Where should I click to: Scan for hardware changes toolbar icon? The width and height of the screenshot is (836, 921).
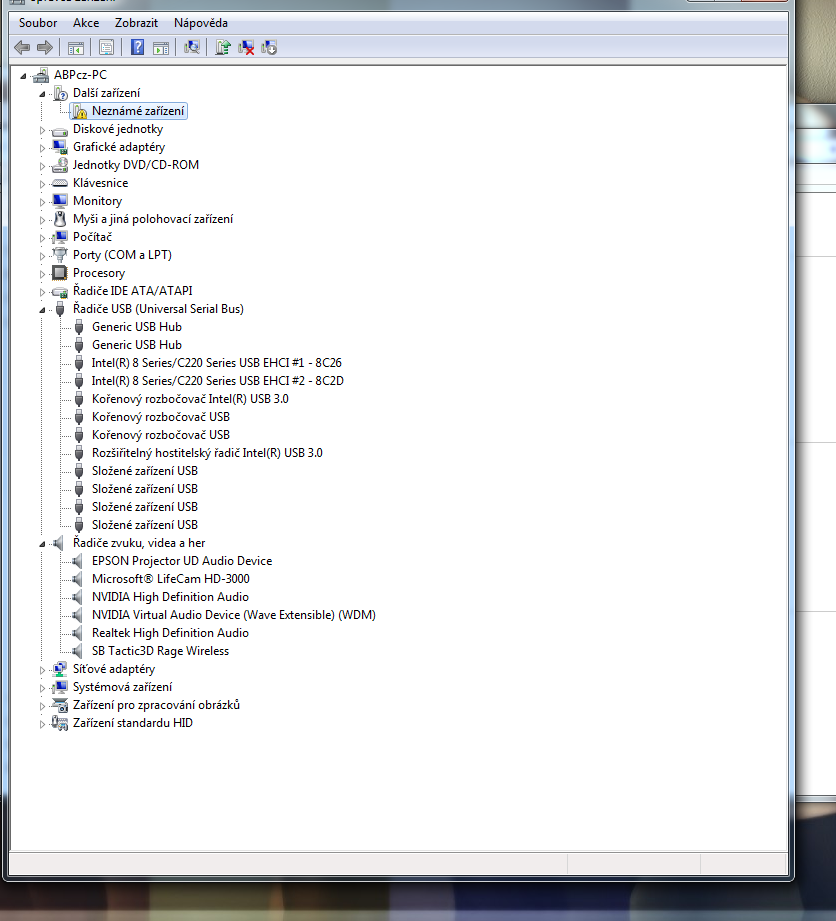(x=192, y=48)
